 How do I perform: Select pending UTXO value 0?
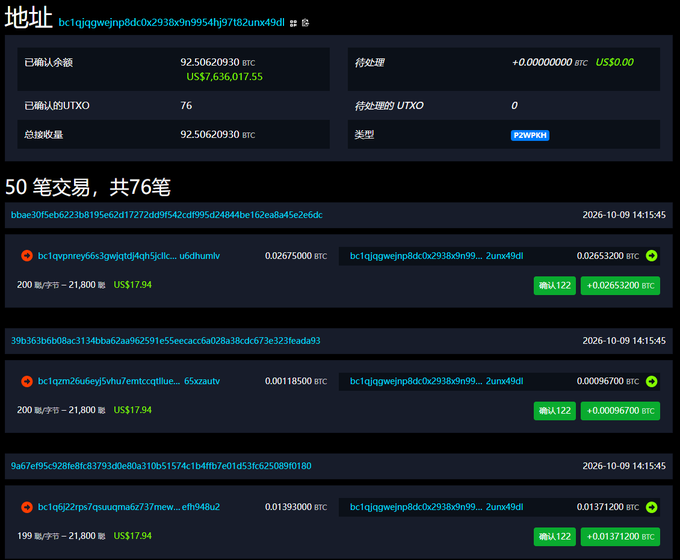coord(514,105)
